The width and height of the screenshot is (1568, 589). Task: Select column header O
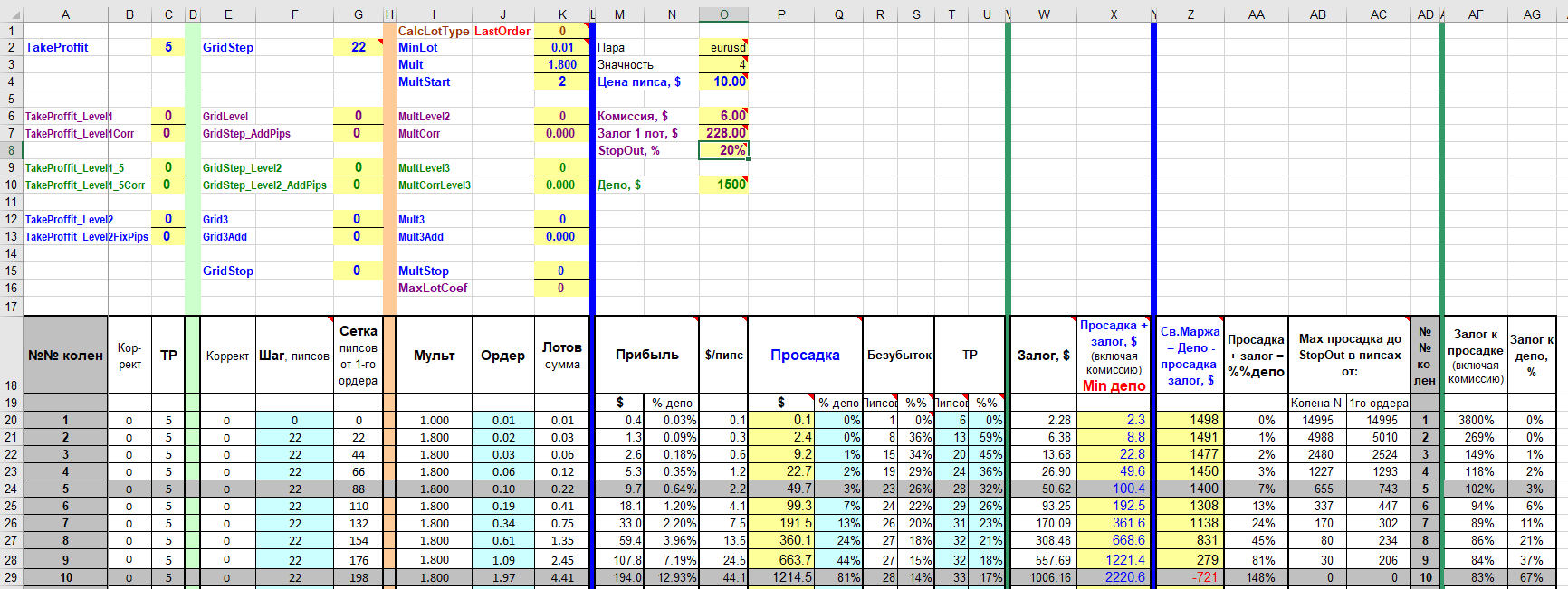[723, 14]
